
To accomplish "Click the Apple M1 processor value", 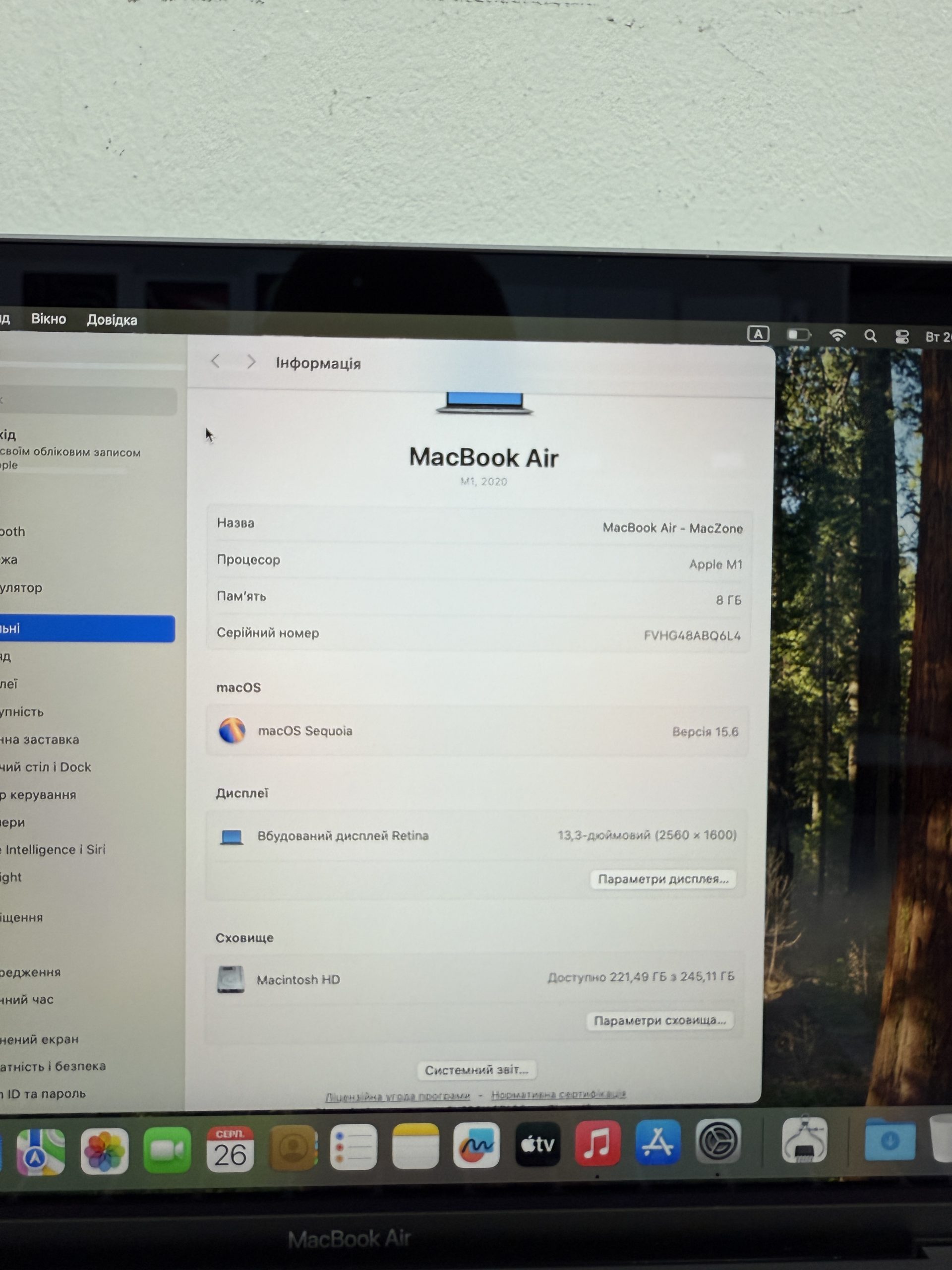I will (715, 565).
